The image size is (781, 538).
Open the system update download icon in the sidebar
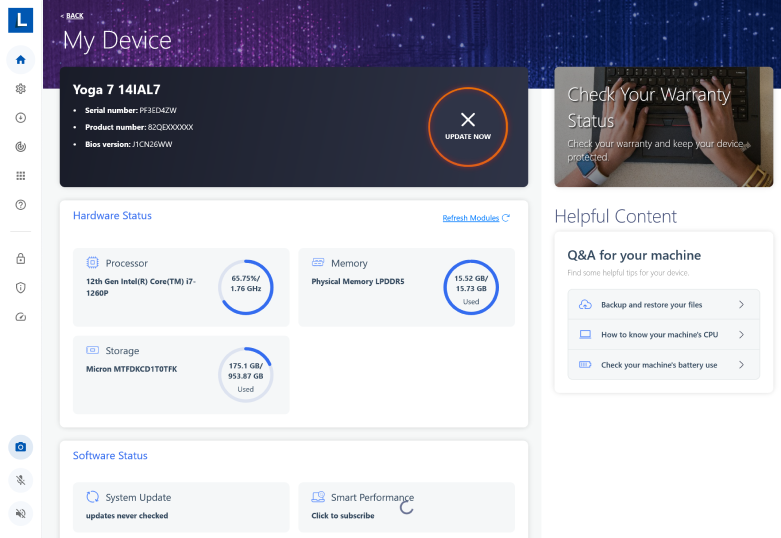click(20, 118)
